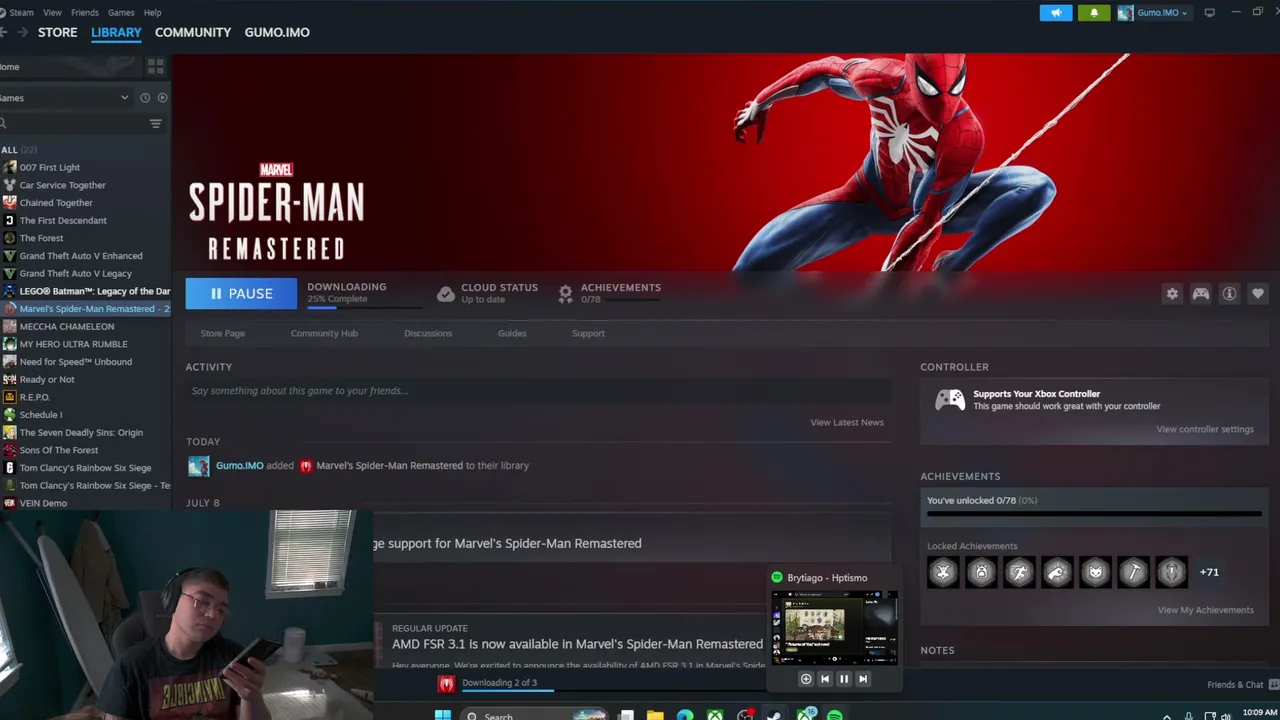Image resolution: width=1280 pixels, height=720 pixels.
Task: Go to the STORE tab
Action: tap(57, 32)
